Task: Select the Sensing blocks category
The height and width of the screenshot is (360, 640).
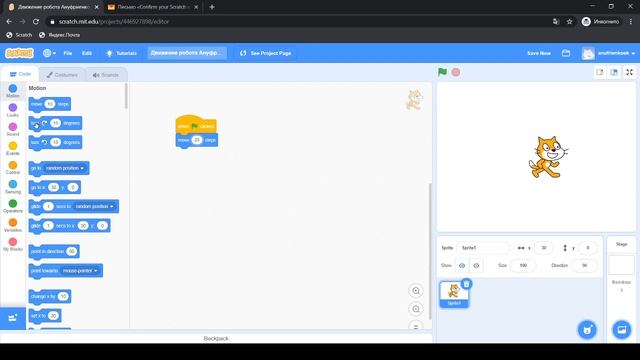Action: [x=13, y=187]
